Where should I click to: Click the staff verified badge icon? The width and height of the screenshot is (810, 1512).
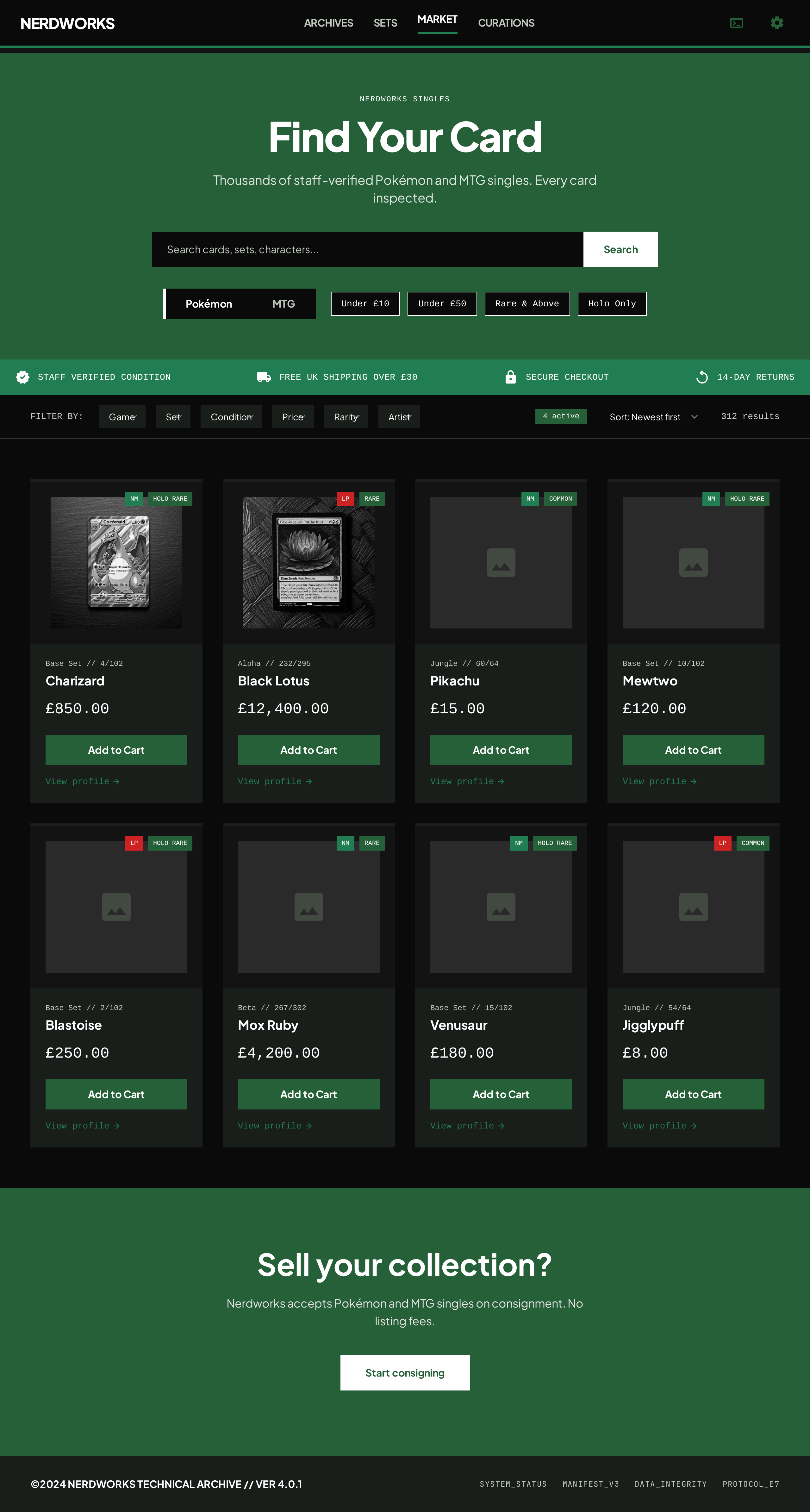tap(23, 377)
